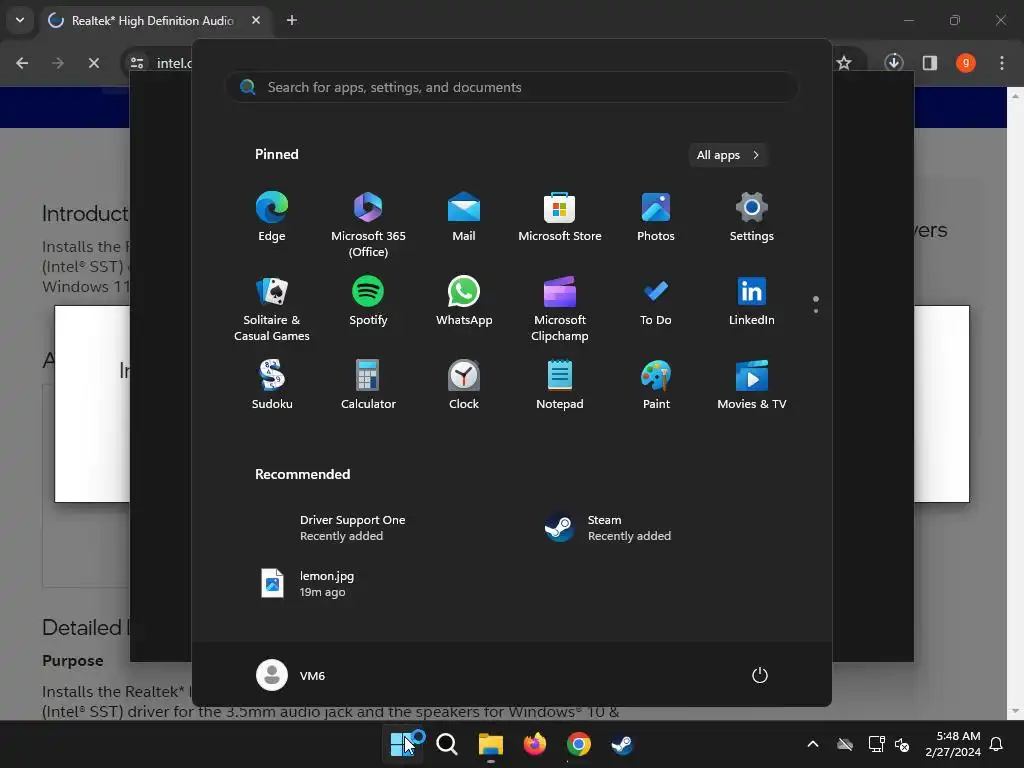Open the Clock app
This screenshot has width=1024, height=768.
point(464,385)
